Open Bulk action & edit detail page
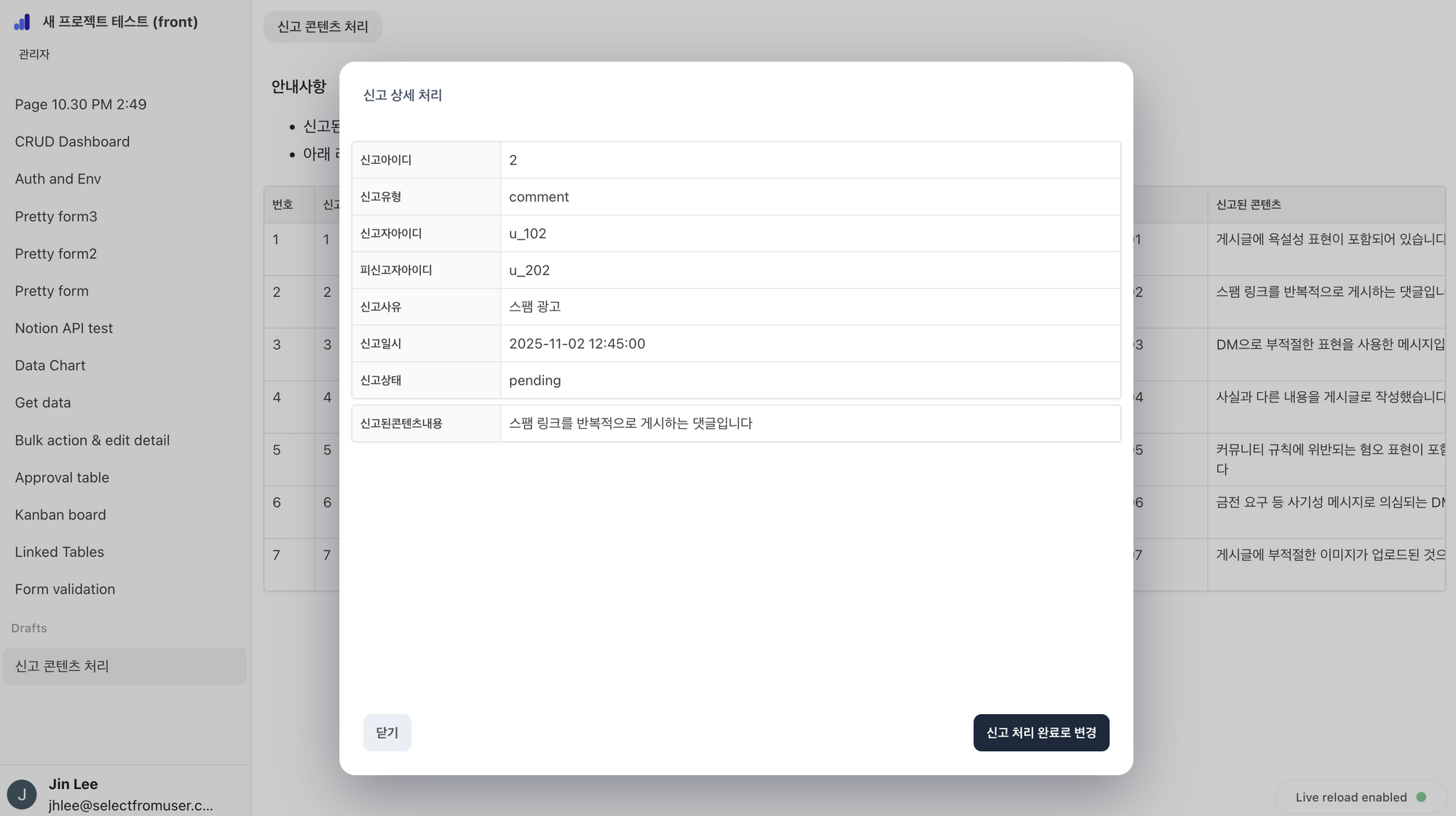1456x816 pixels. point(92,440)
